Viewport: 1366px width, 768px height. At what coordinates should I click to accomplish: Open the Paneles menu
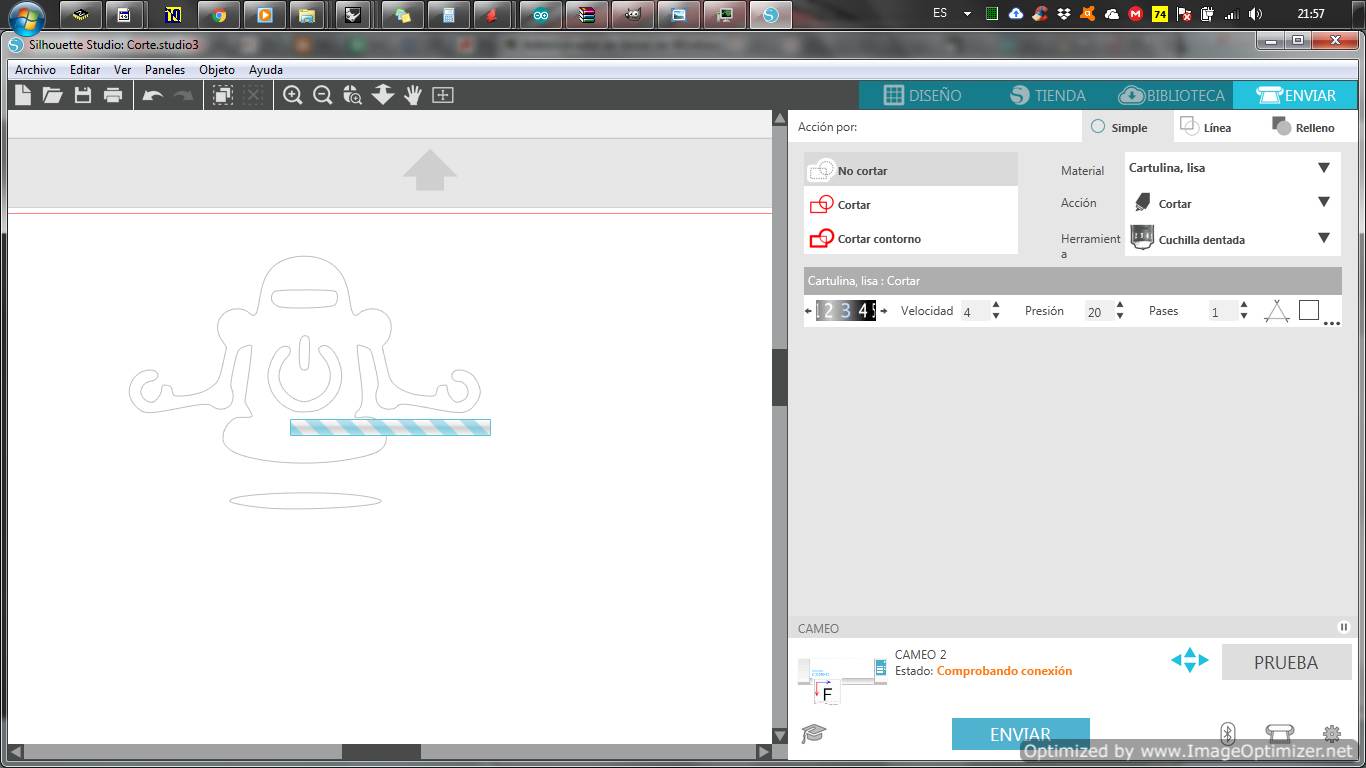165,70
